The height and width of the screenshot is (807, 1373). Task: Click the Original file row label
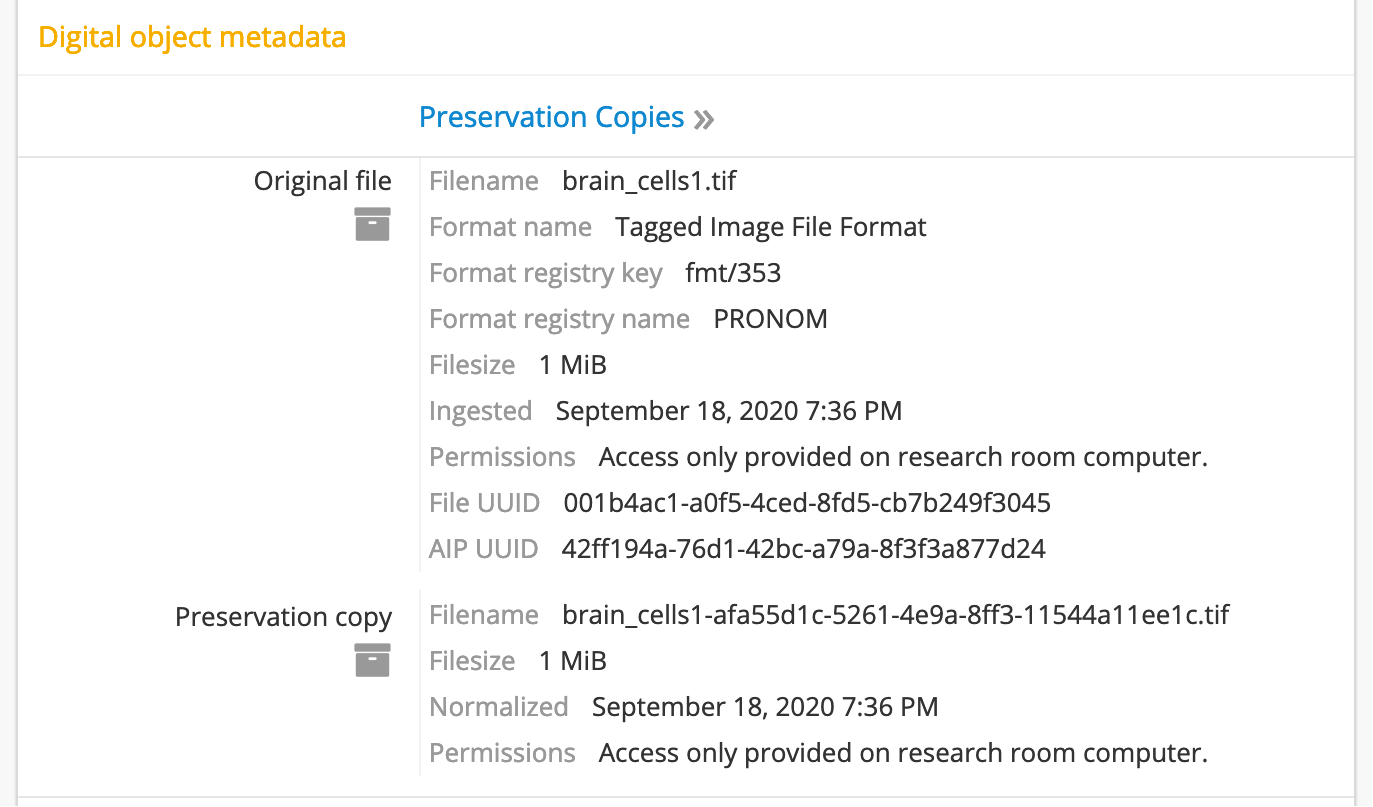coord(322,181)
